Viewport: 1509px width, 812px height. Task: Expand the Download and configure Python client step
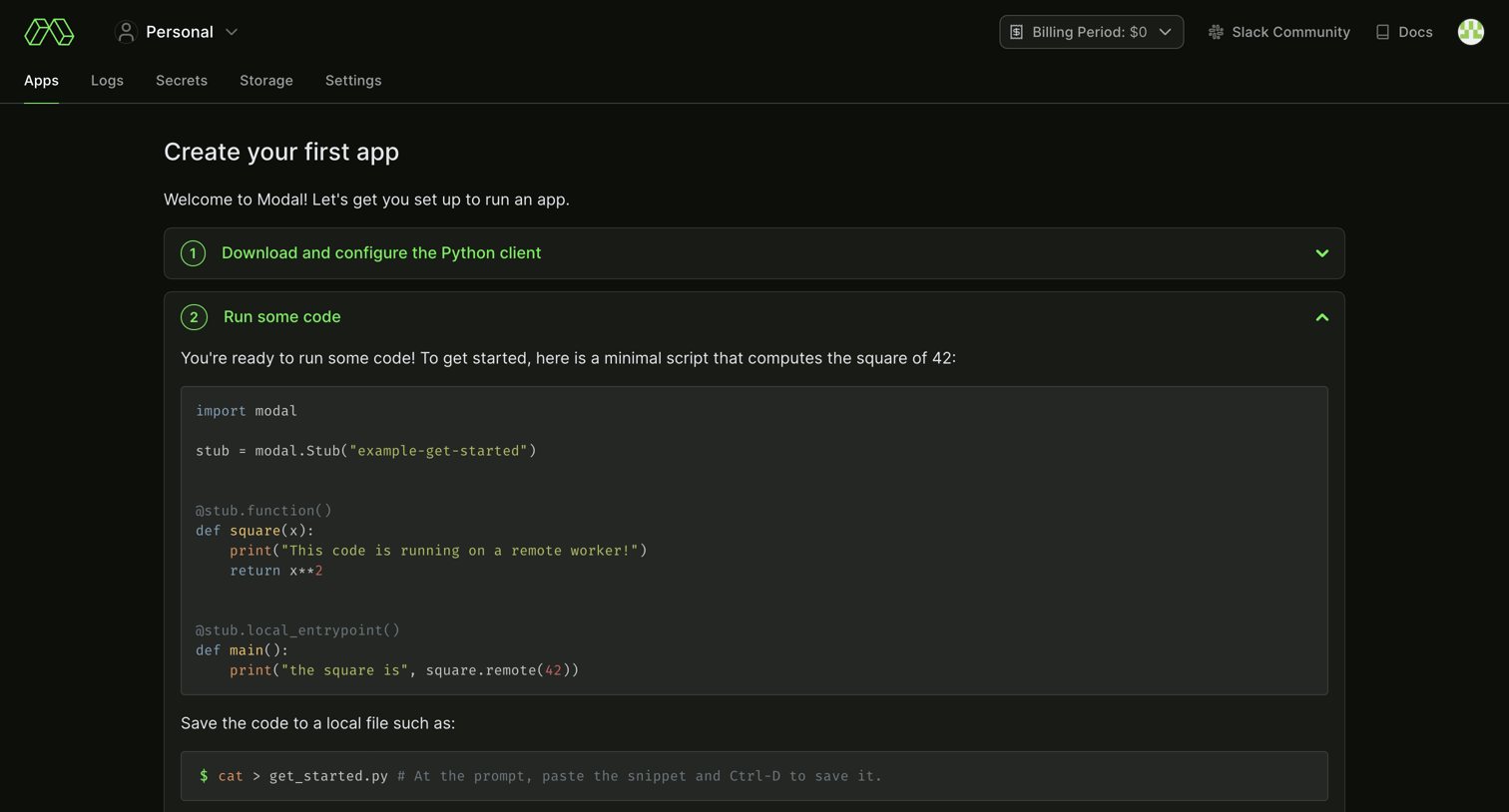[1321, 253]
